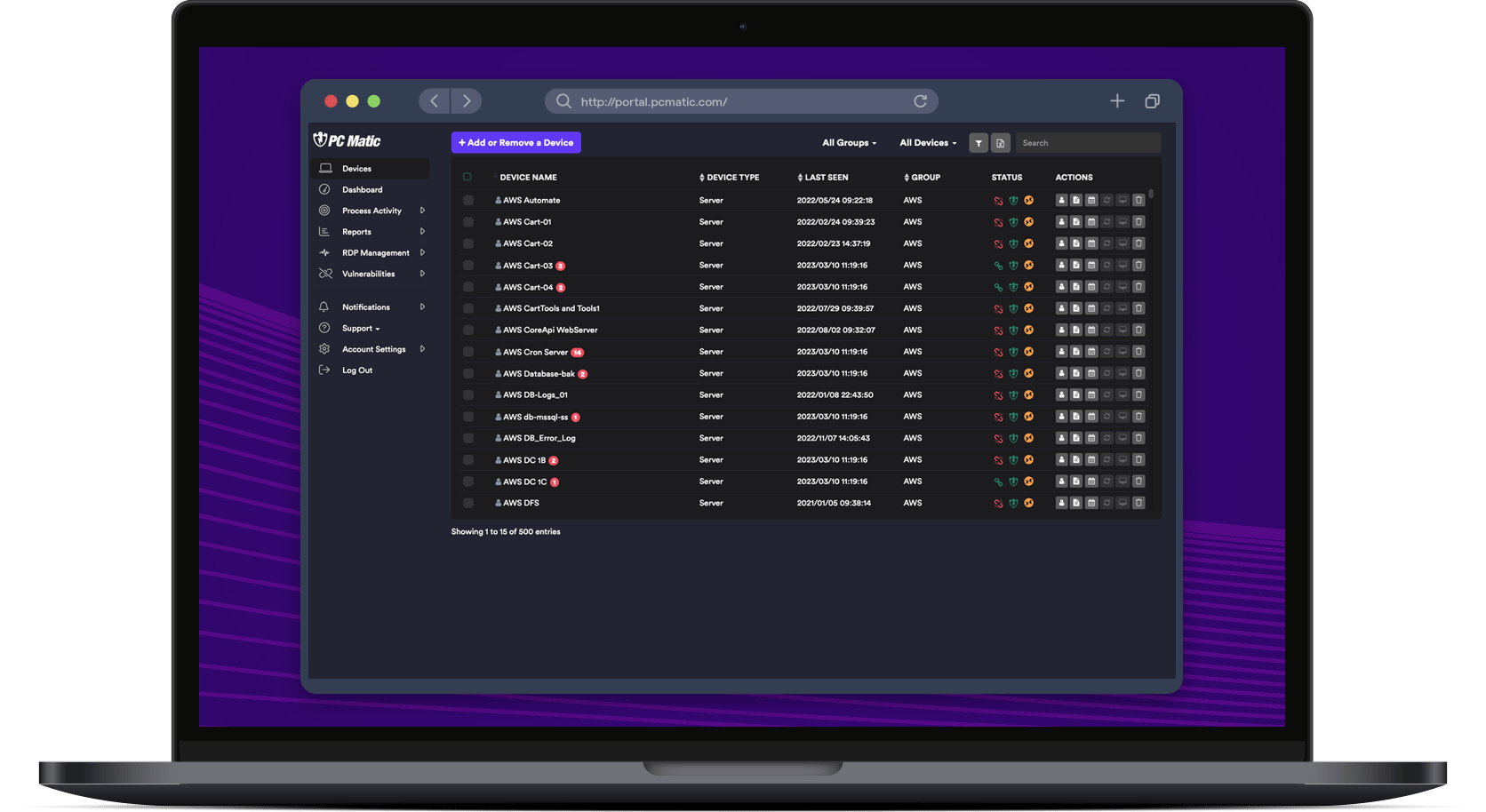Open the All Groups dropdown

849,143
